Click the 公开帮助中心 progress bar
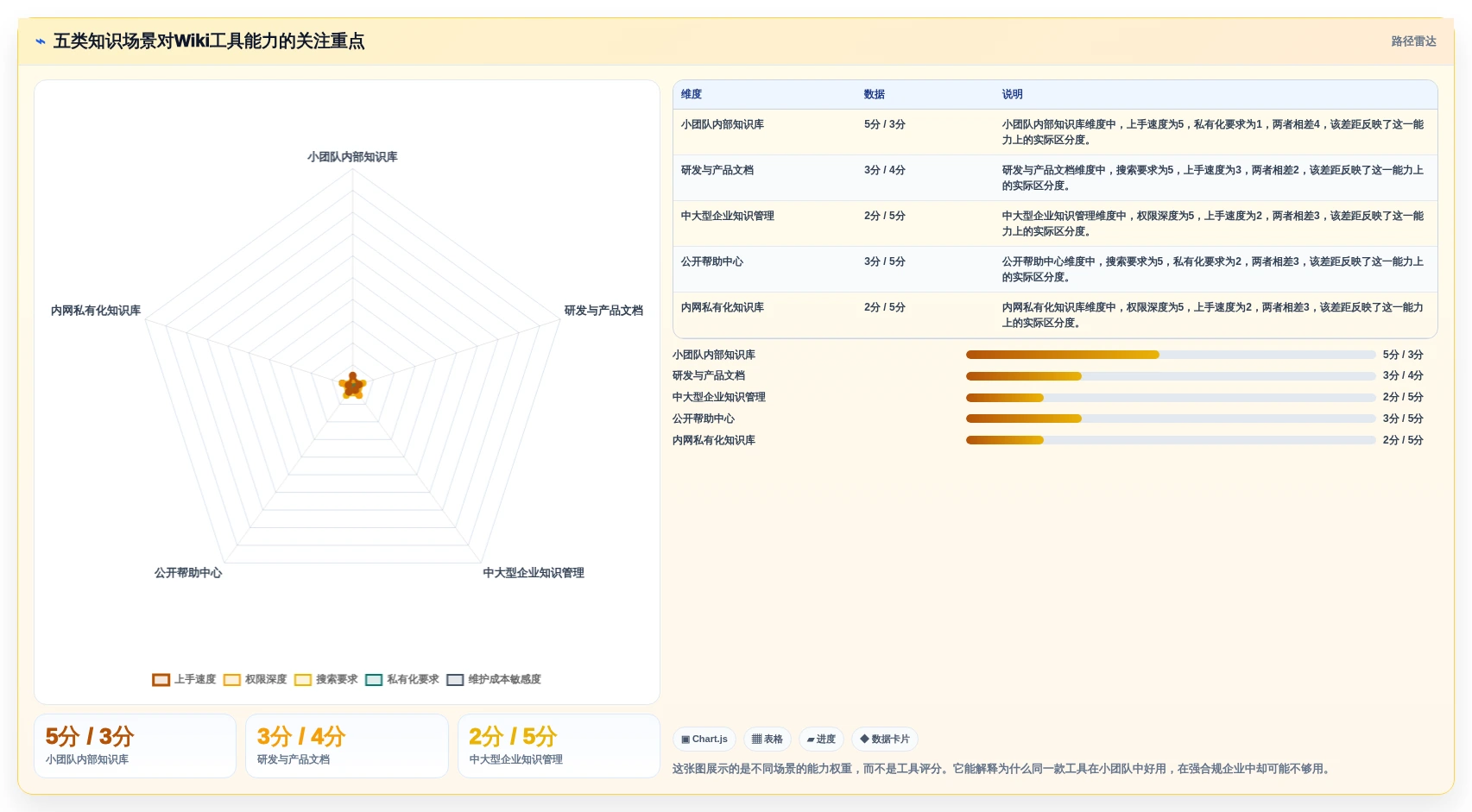 [x=1171, y=419]
